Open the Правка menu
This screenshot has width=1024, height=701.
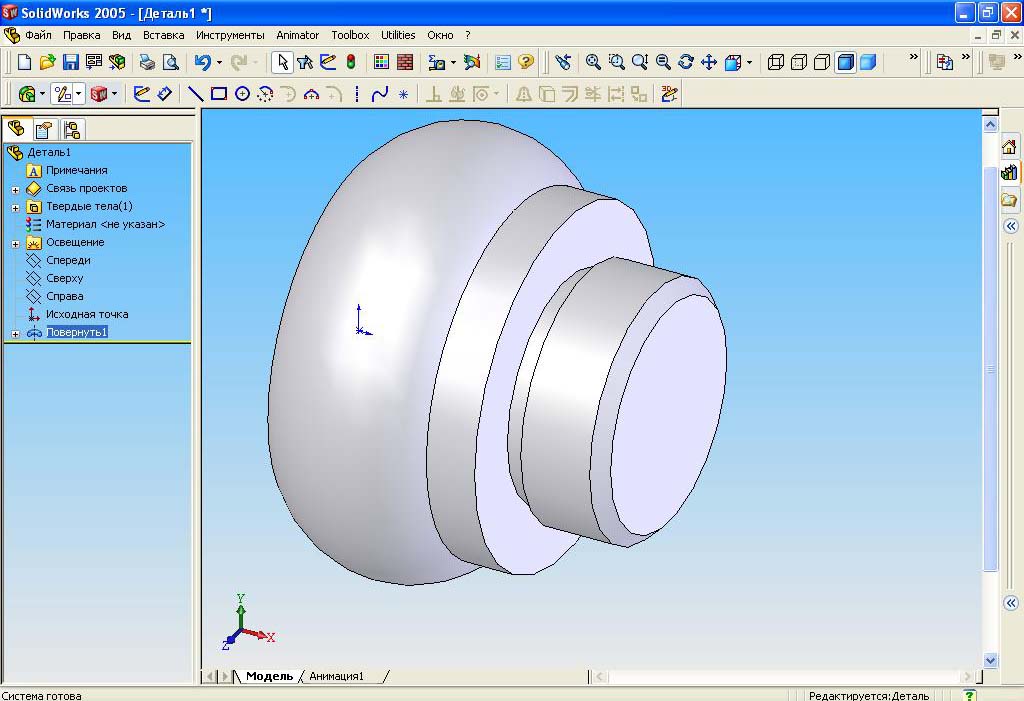82,35
